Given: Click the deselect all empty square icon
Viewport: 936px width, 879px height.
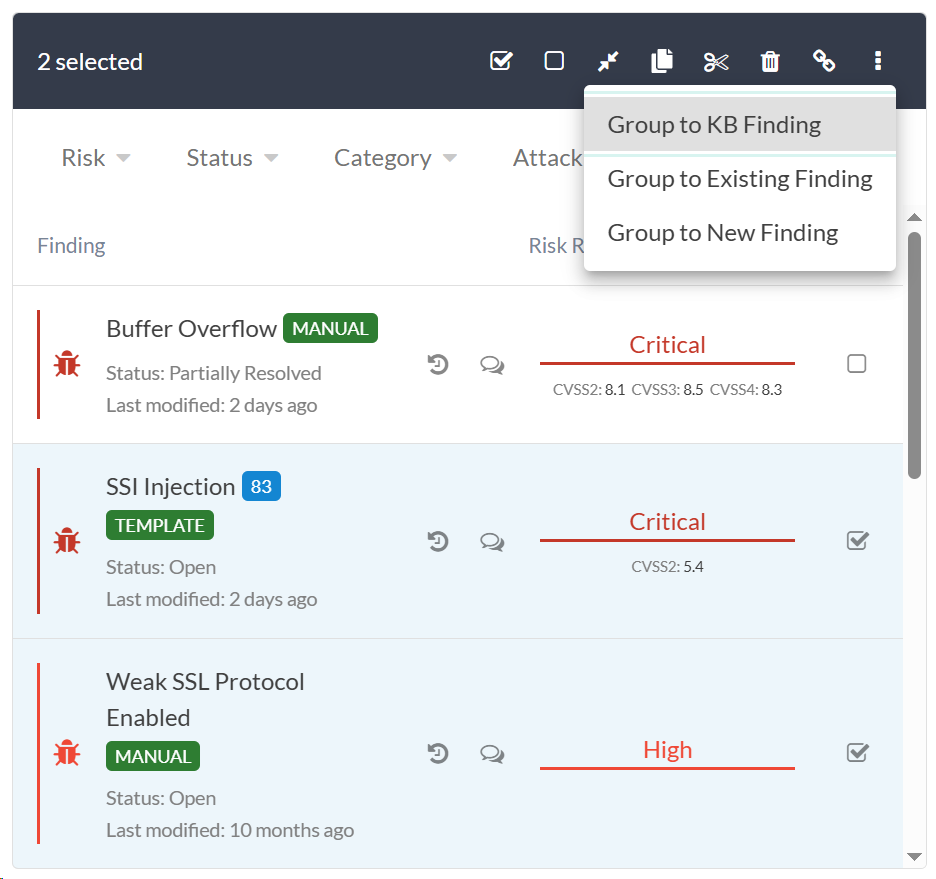Looking at the screenshot, I should coord(554,61).
